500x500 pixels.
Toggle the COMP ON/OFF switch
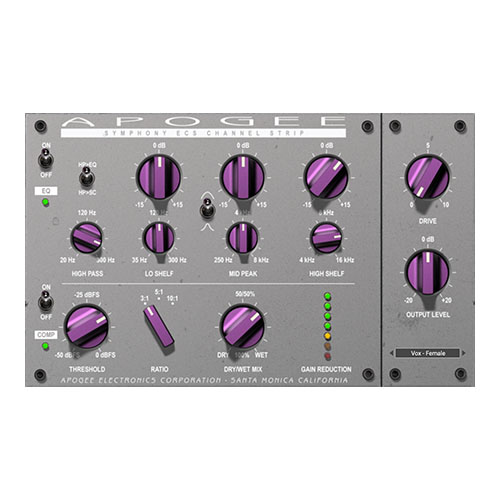pos(46,301)
